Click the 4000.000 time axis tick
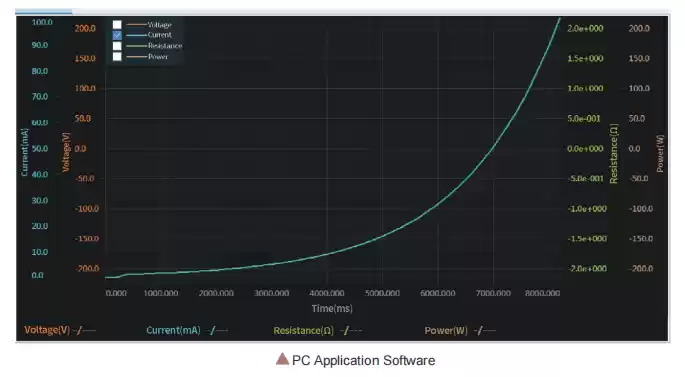The height and width of the screenshot is (377, 685). click(x=327, y=293)
